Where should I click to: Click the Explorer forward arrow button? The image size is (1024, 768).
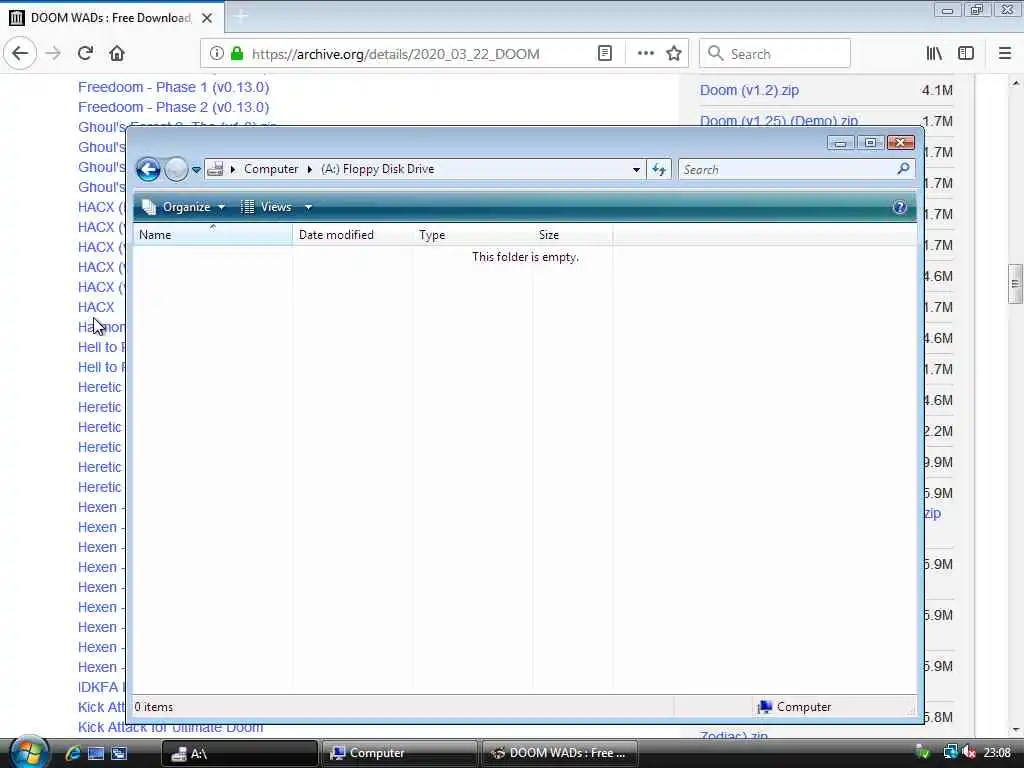coord(176,170)
